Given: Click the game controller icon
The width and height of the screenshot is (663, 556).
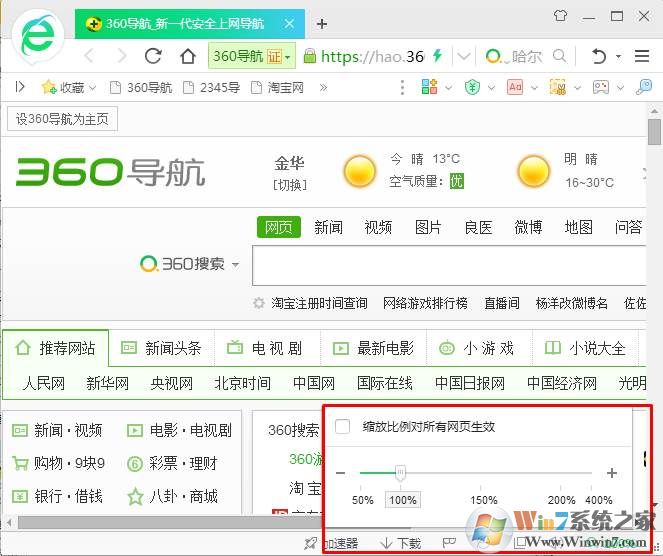Looking at the screenshot, I should click(601, 87).
